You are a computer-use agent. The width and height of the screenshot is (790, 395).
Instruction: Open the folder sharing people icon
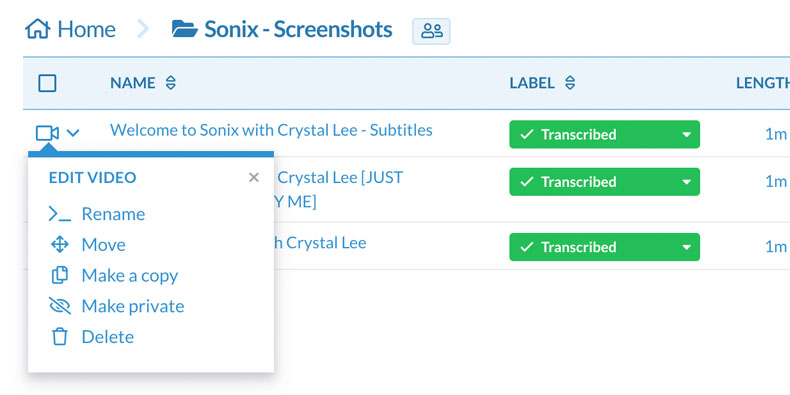(431, 31)
